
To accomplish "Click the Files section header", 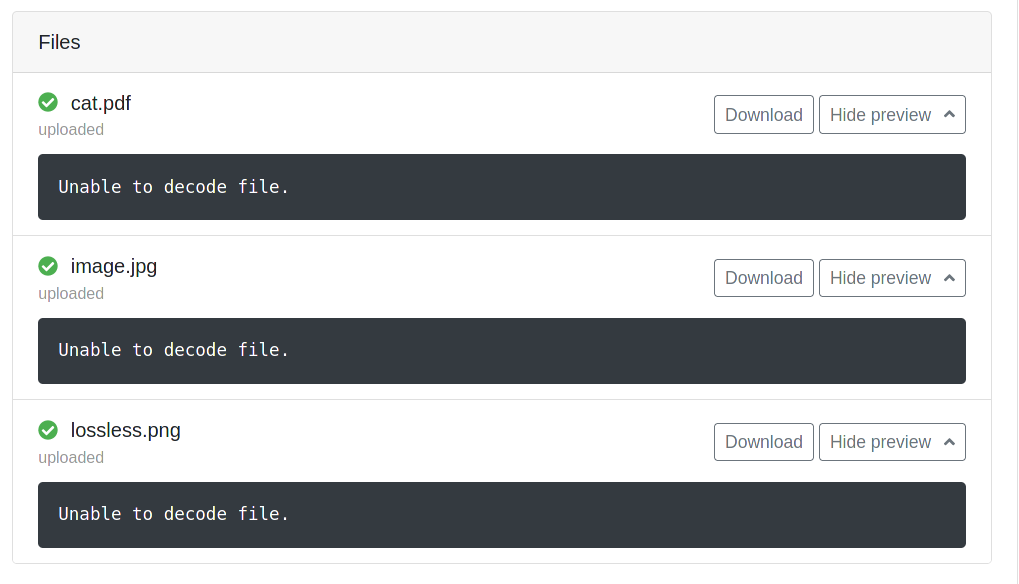I will pyautogui.click(x=59, y=42).
